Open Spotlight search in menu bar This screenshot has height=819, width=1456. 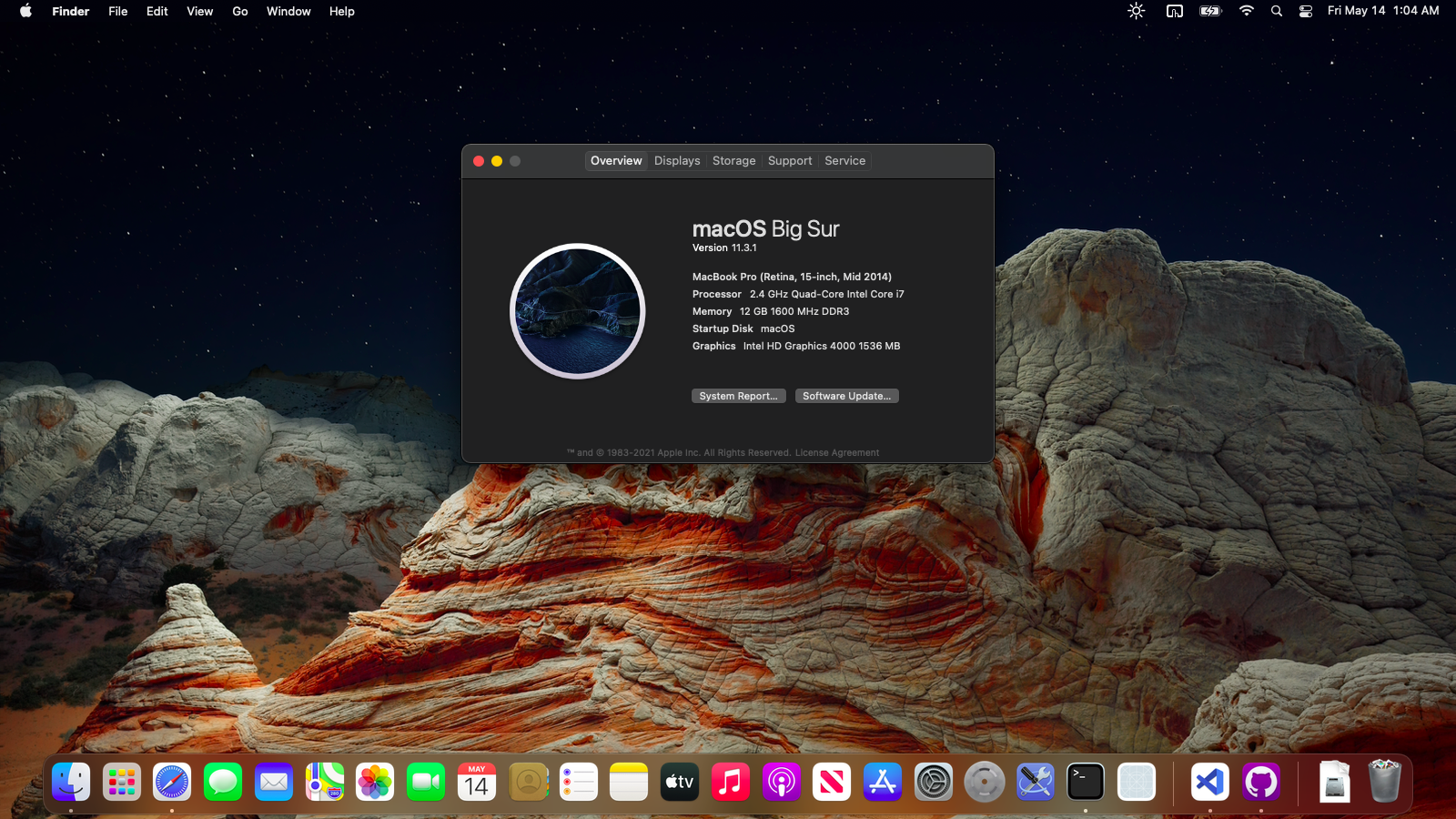(x=1277, y=11)
